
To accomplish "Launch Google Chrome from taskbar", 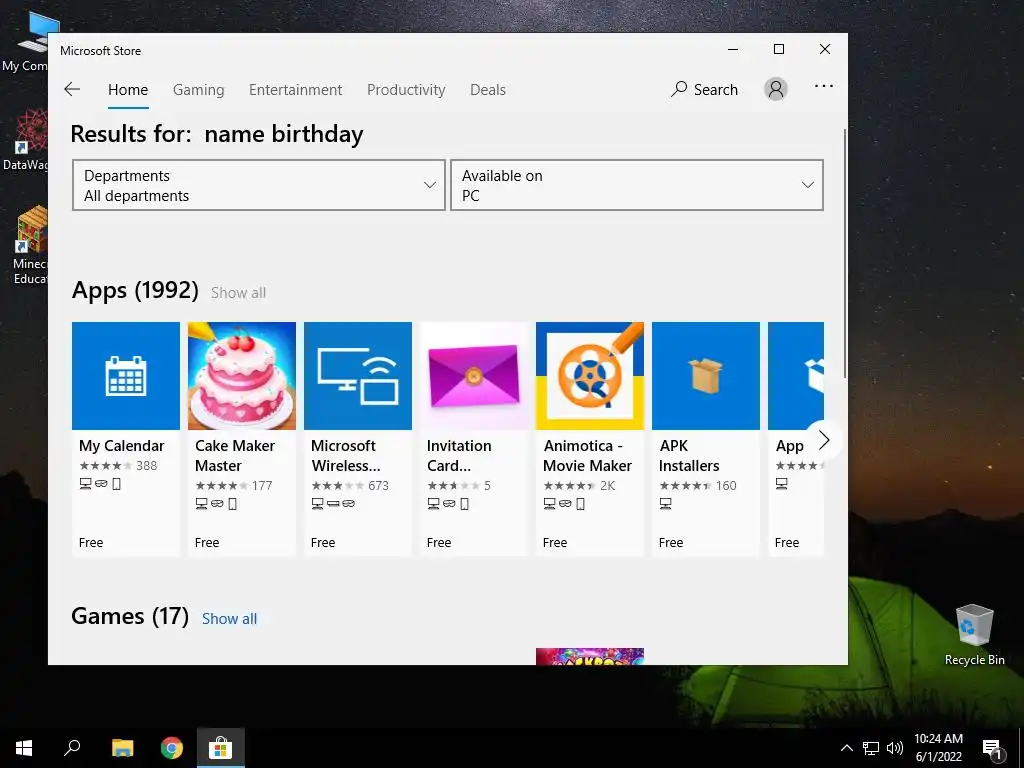I will 172,748.
